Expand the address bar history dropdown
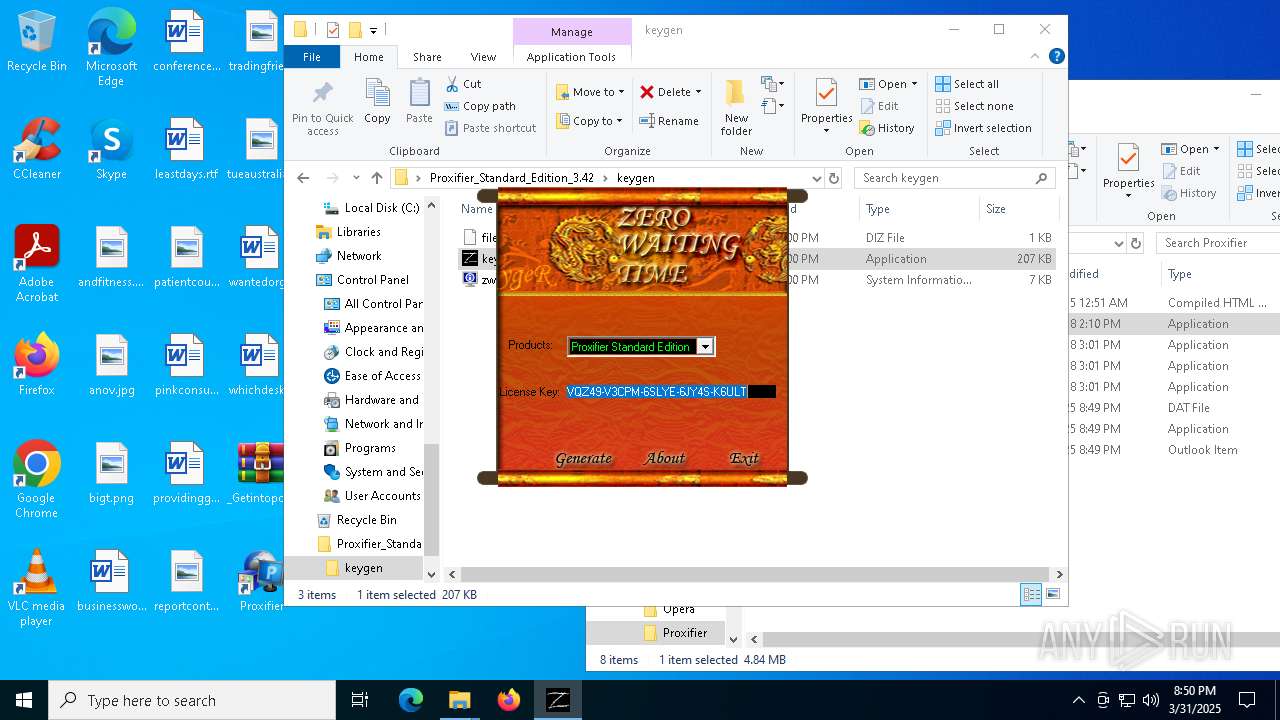Viewport: 1280px width, 720px height. [x=816, y=178]
